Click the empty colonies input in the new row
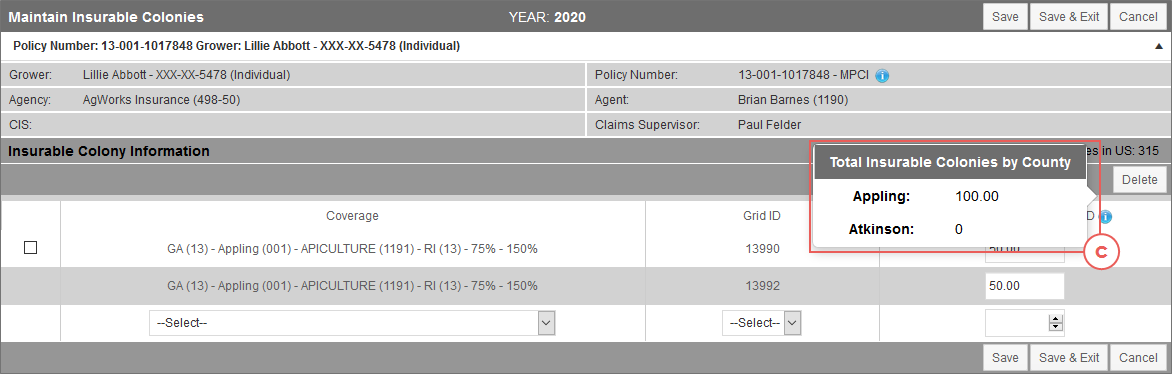This screenshot has width=1172, height=374. click(x=1017, y=323)
